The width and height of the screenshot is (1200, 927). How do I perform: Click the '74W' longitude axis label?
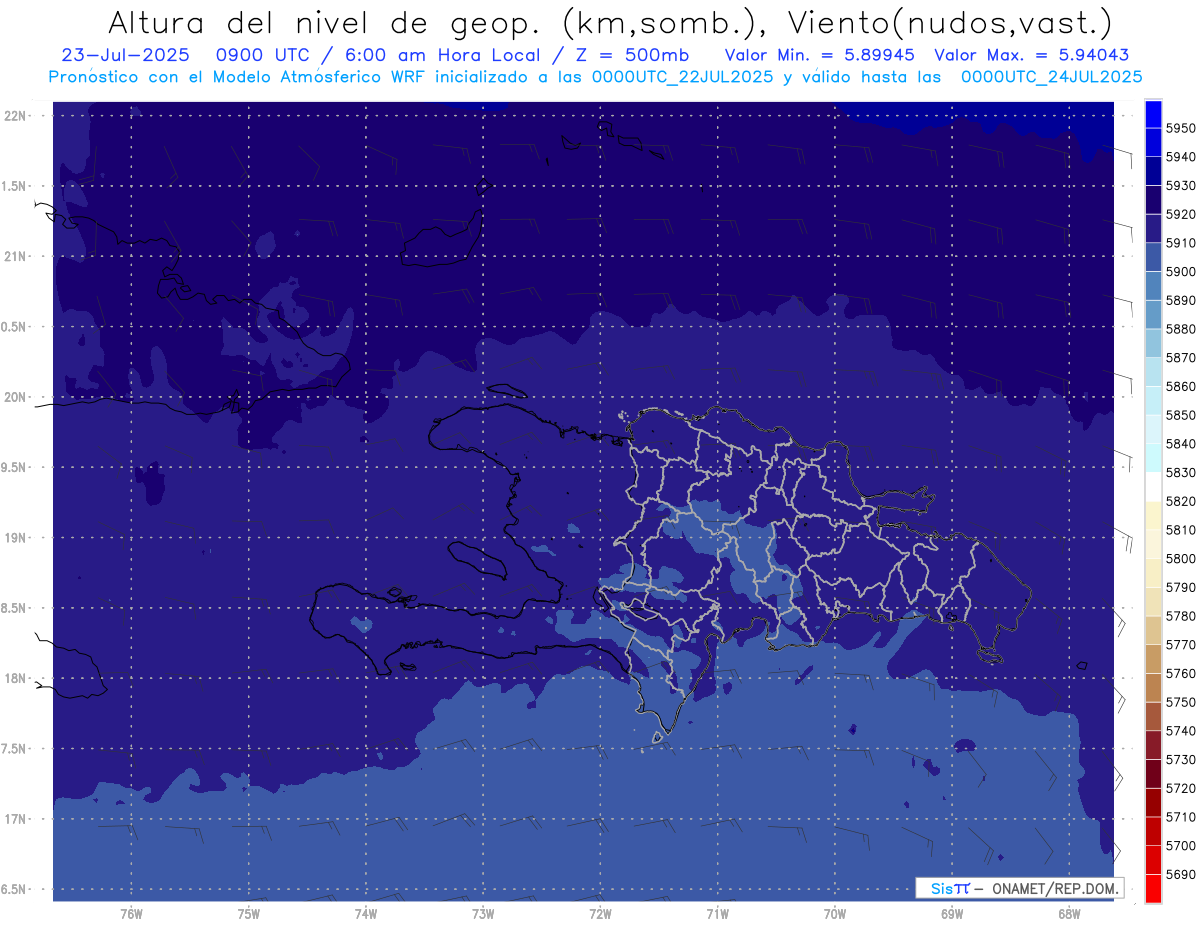click(366, 913)
